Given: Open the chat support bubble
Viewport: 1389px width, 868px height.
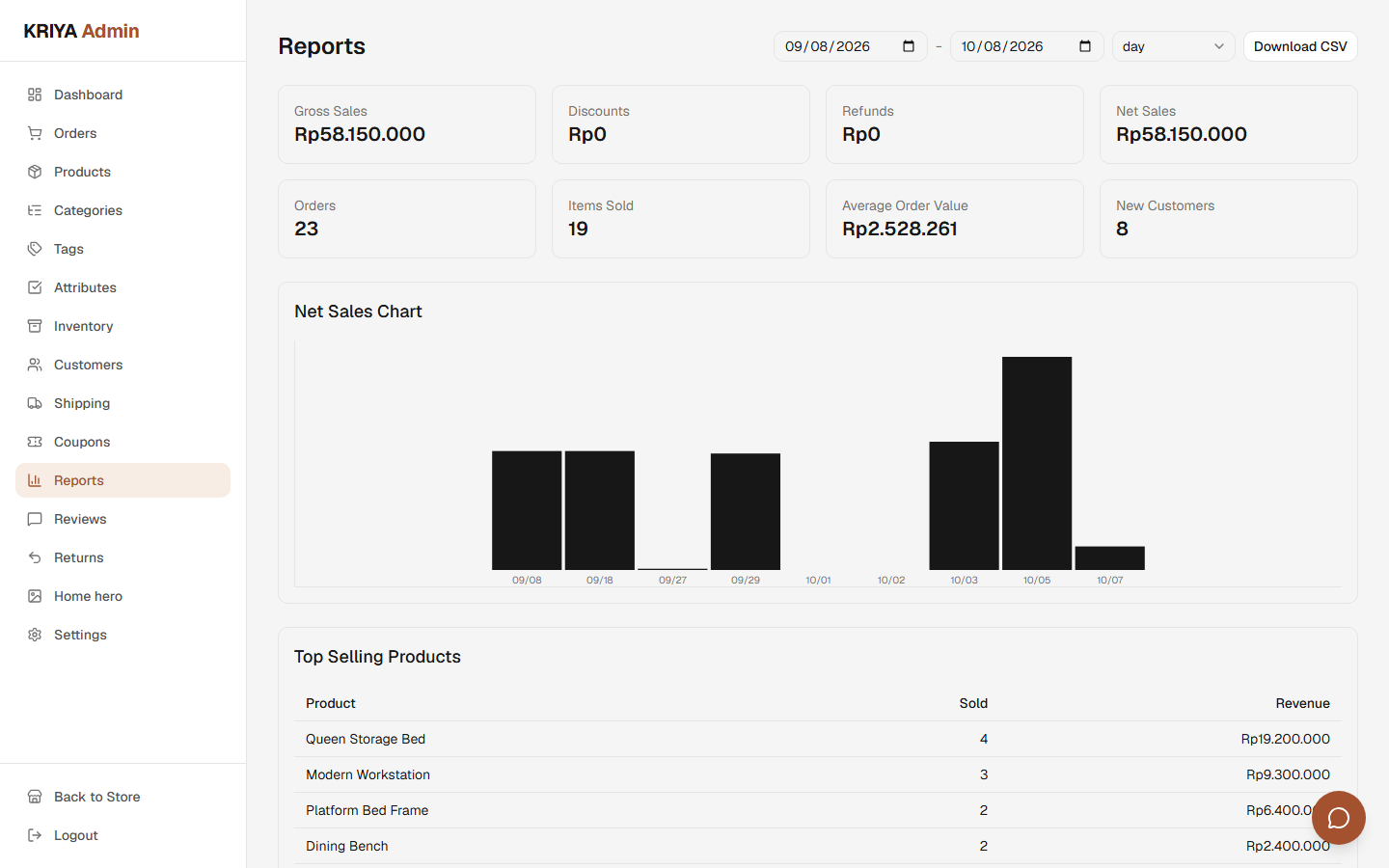Looking at the screenshot, I should [1339, 818].
